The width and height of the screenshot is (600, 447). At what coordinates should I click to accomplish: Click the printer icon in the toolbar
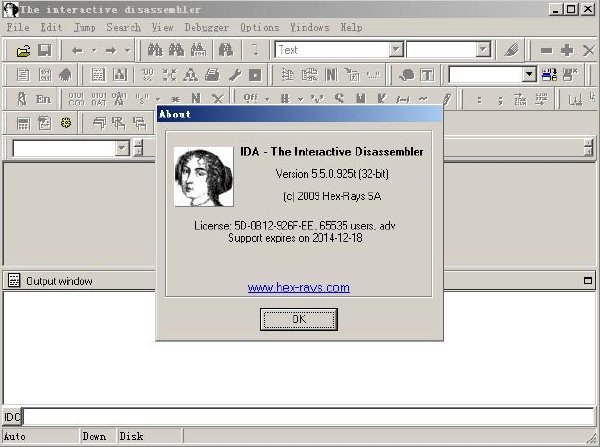pyautogui.click(x=212, y=75)
